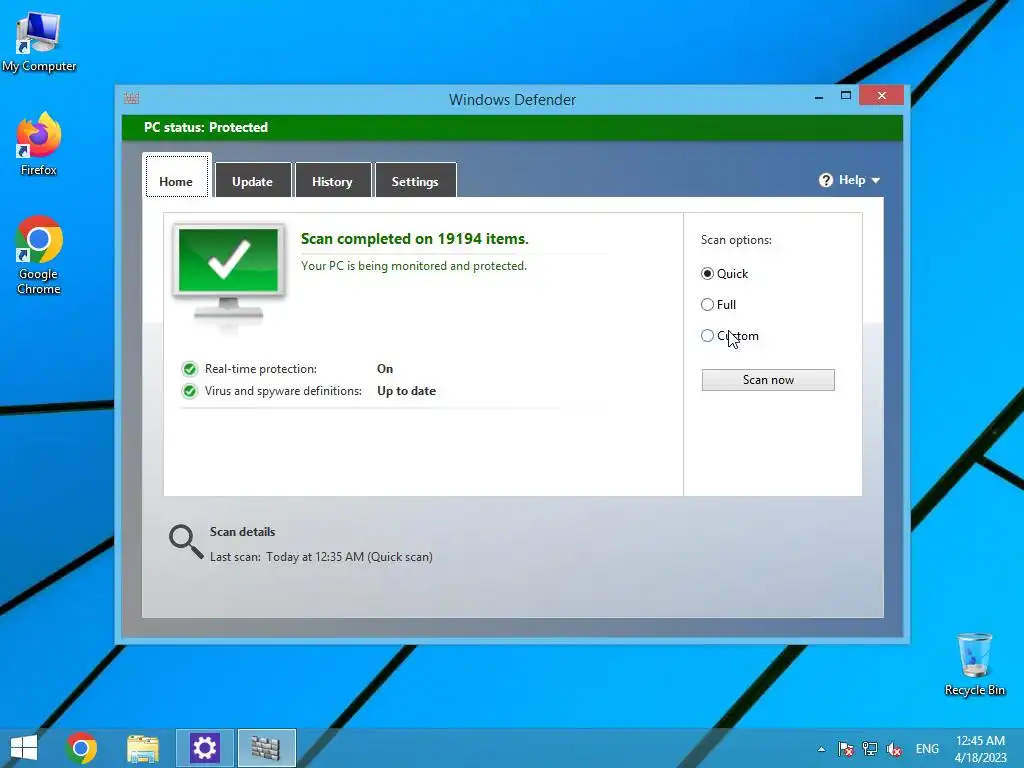Click the 'Scan options:' label
The height and width of the screenshot is (768, 1024).
tap(736, 240)
